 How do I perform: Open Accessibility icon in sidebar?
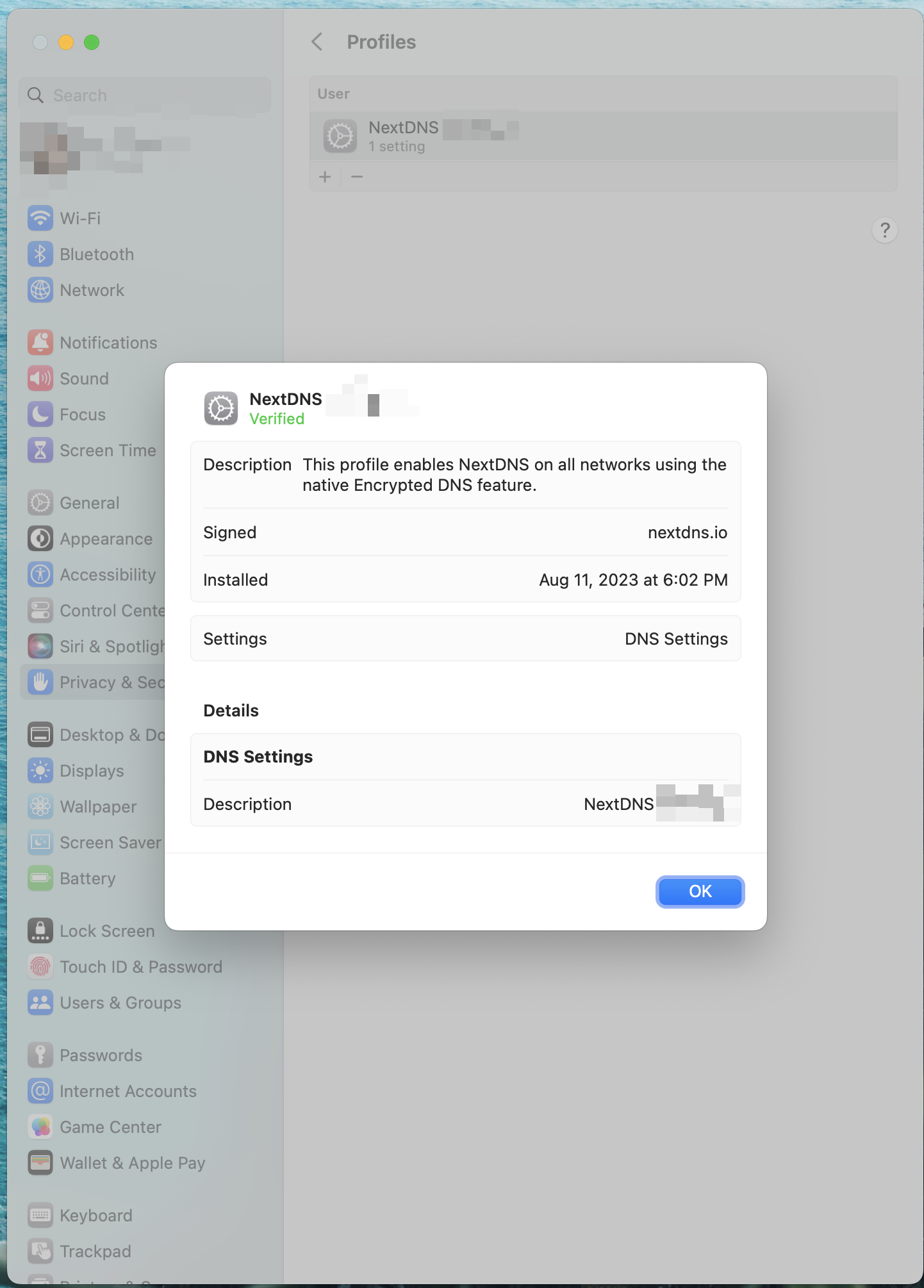(x=40, y=575)
